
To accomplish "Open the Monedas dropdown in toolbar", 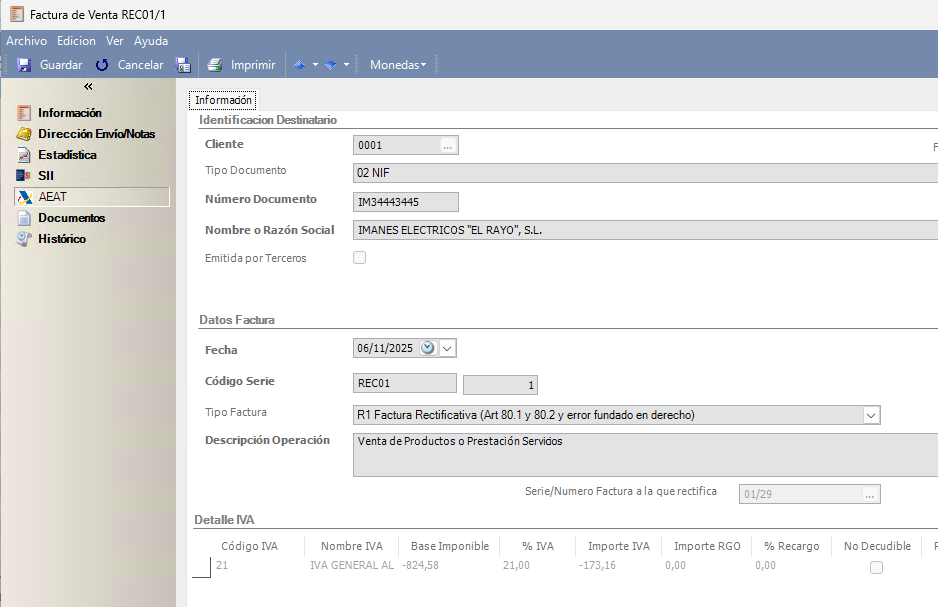I will 397,65.
